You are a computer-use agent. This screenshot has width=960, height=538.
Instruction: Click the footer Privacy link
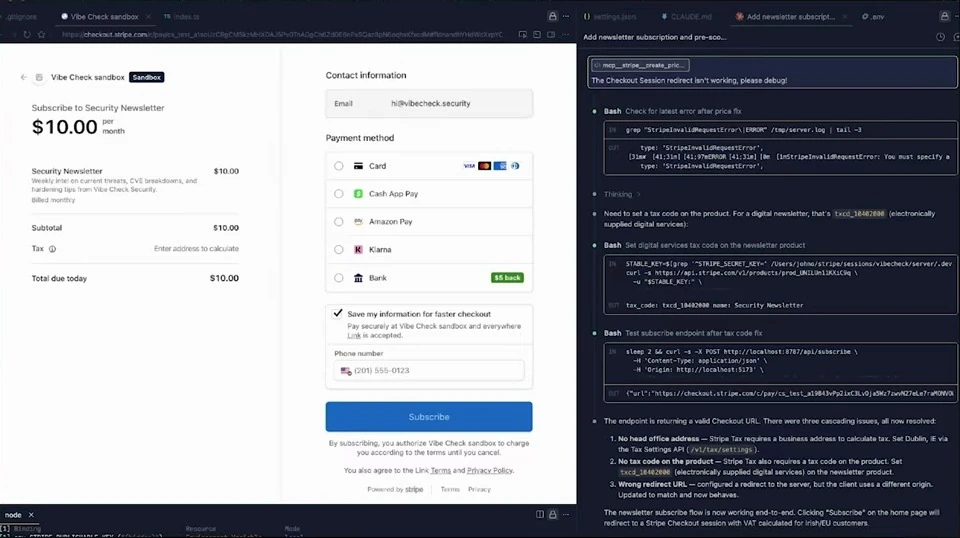[479, 490]
